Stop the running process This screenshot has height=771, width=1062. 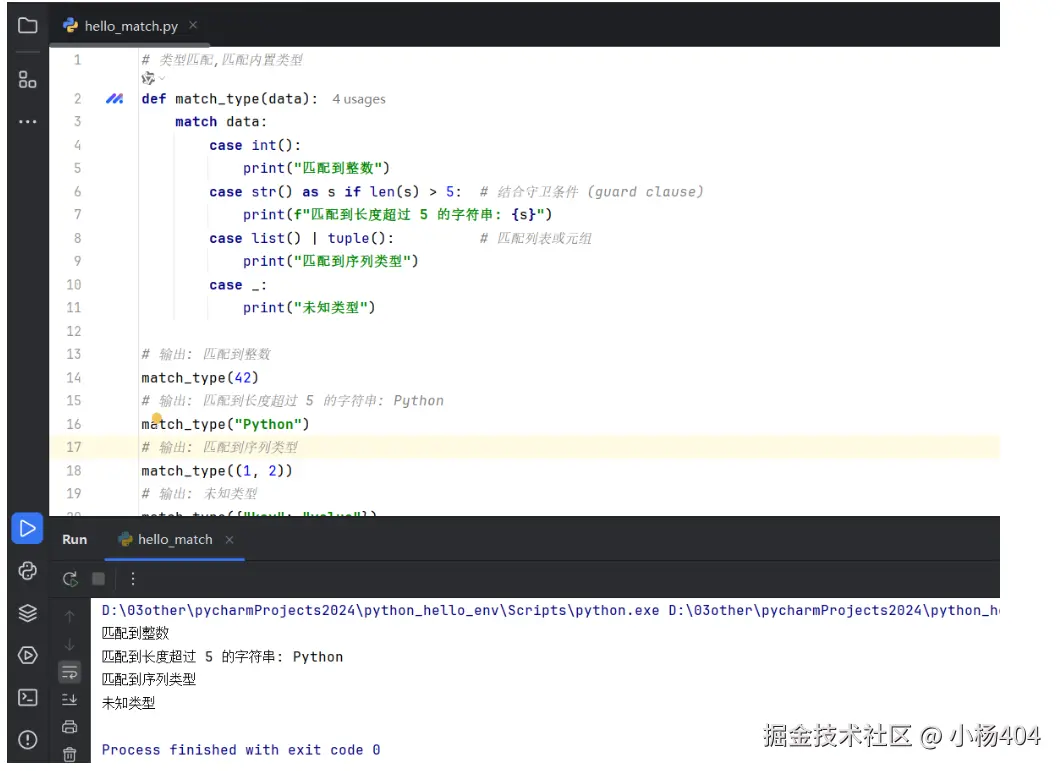coord(98,579)
